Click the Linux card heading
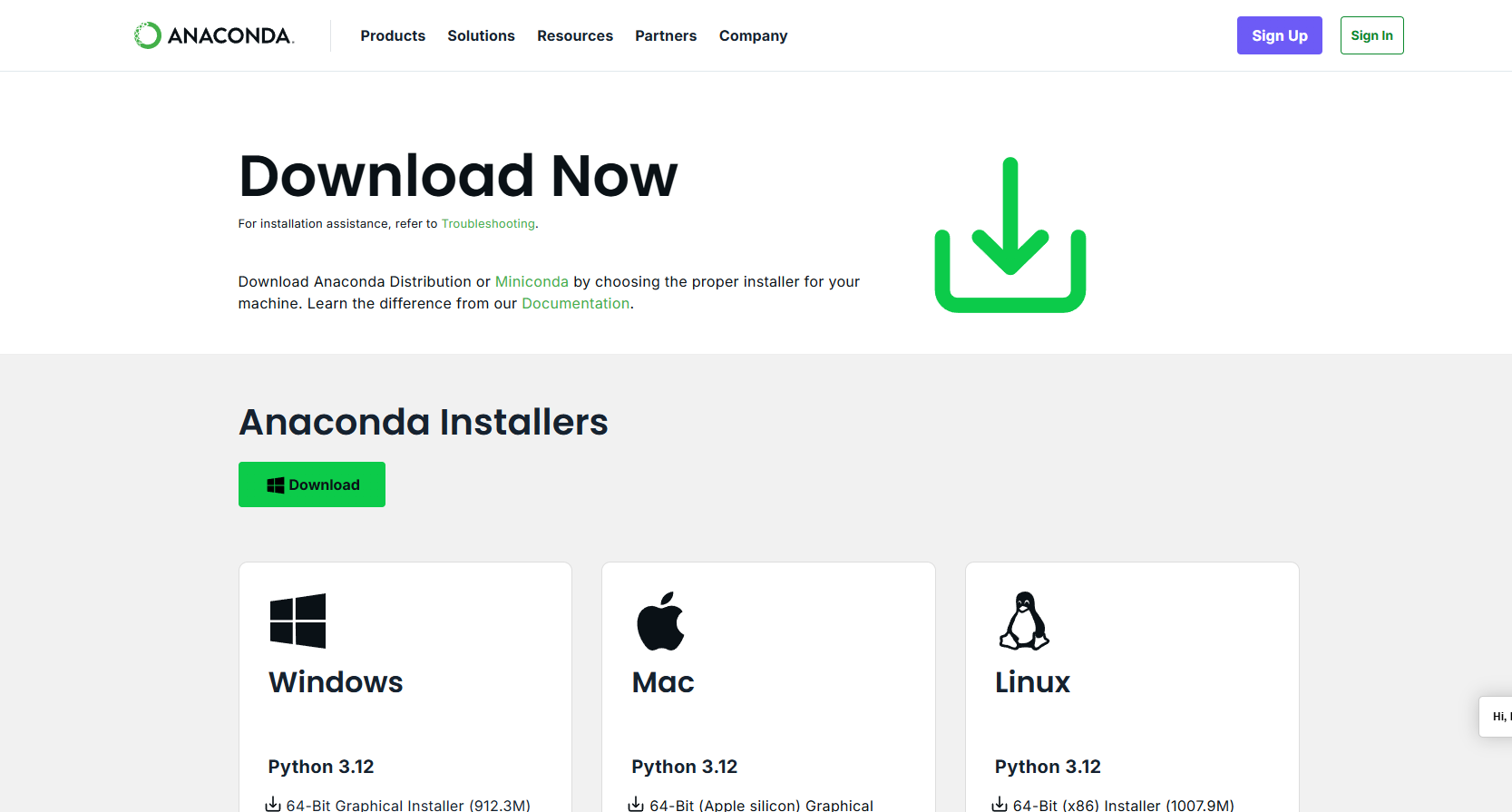The height and width of the screenshot is (812, 1512). coord(1032,682)
